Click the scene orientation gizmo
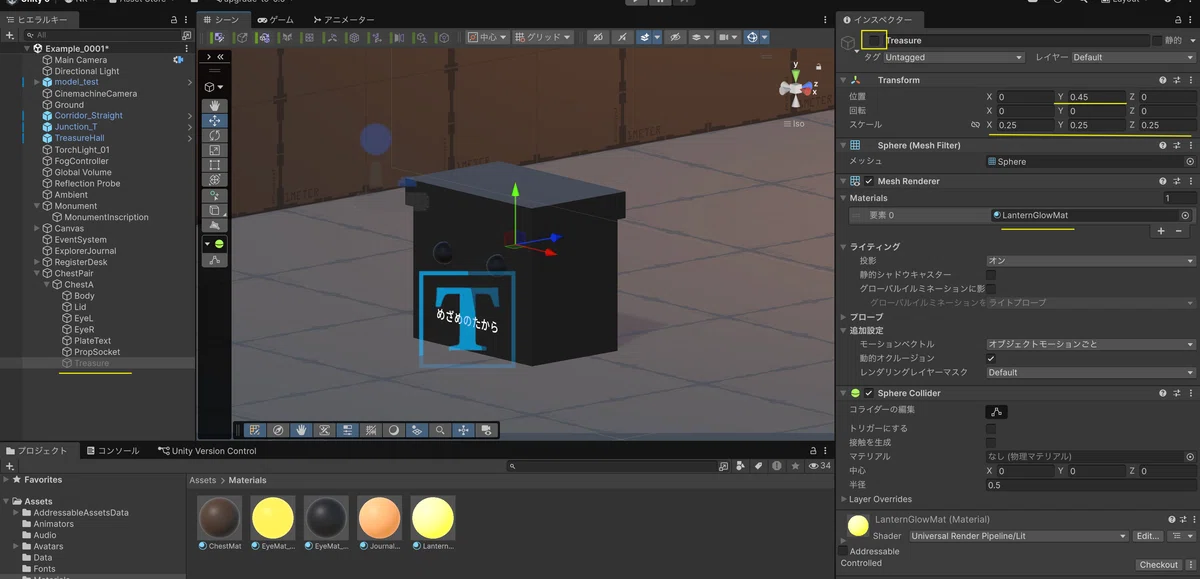 pos(795,91)
